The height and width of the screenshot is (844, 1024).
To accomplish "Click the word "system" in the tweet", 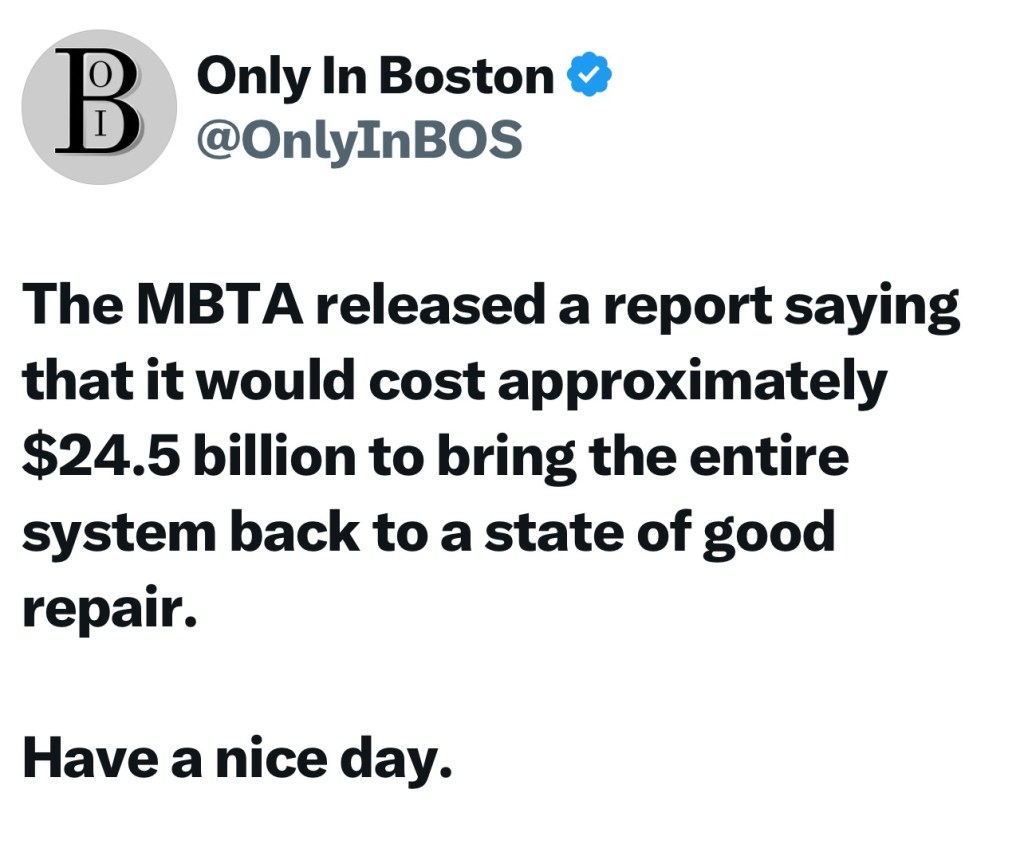I will pos(118,533).
